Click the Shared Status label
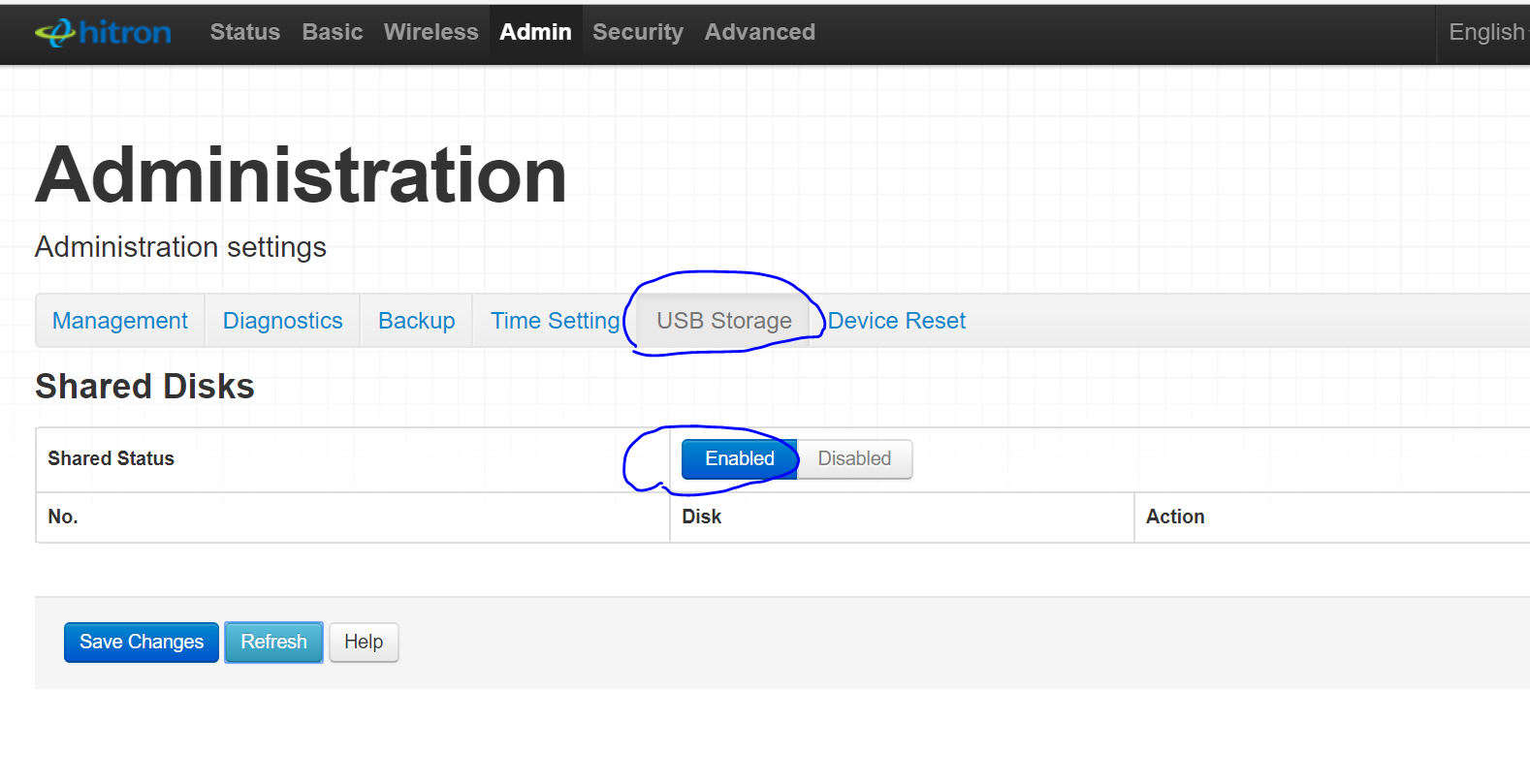 coord(112,459)
